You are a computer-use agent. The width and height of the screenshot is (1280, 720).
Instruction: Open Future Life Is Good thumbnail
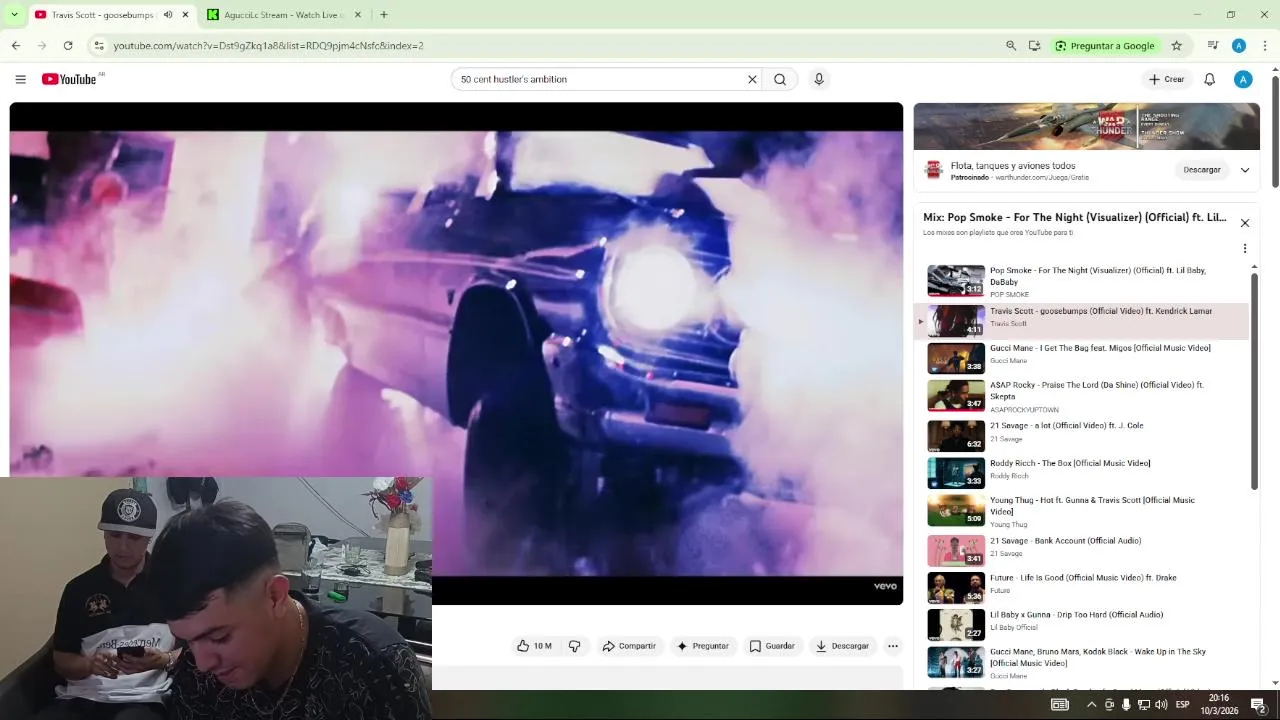coord(956,587)
